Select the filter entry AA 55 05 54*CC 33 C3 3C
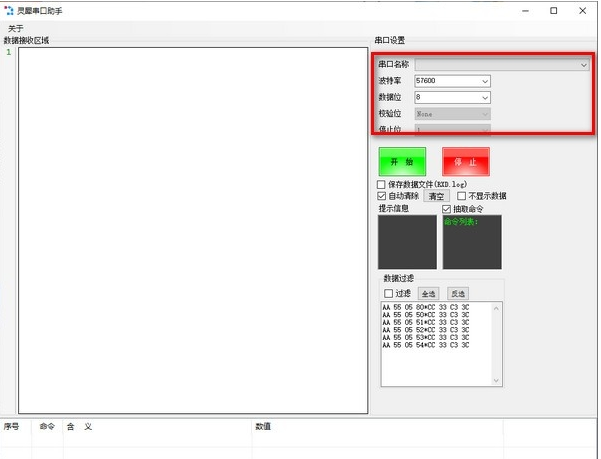Screen dimensions: 601x459 (426, 345)
